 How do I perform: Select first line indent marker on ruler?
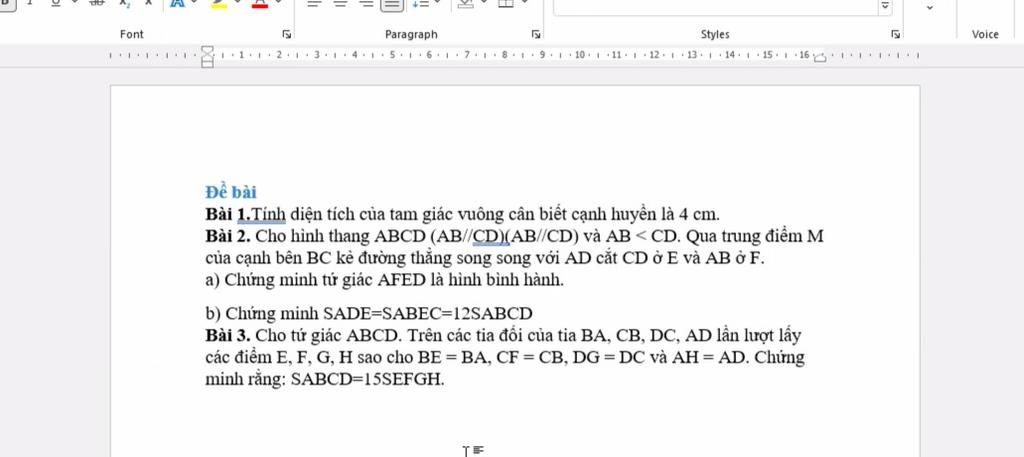[208, 50]
